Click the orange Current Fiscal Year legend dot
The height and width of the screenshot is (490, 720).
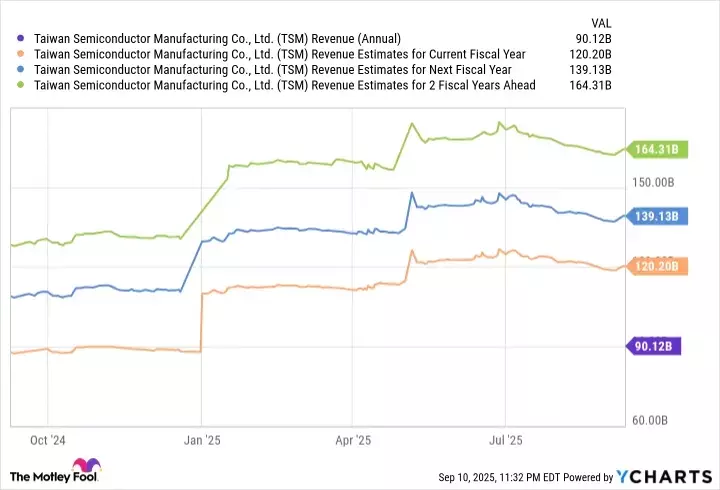22,54
